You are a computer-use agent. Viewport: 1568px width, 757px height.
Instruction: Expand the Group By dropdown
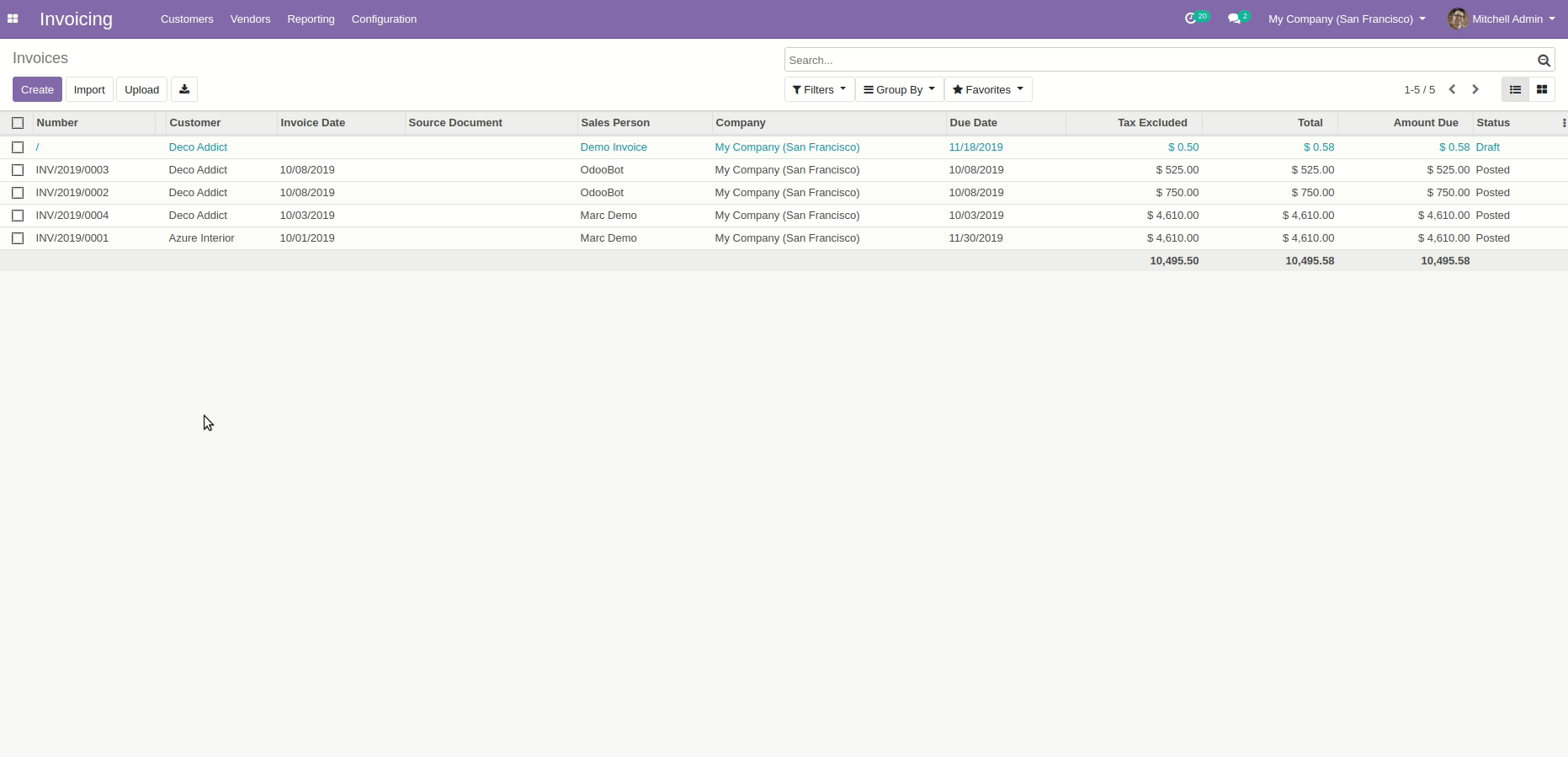click(x=899, y=89)
